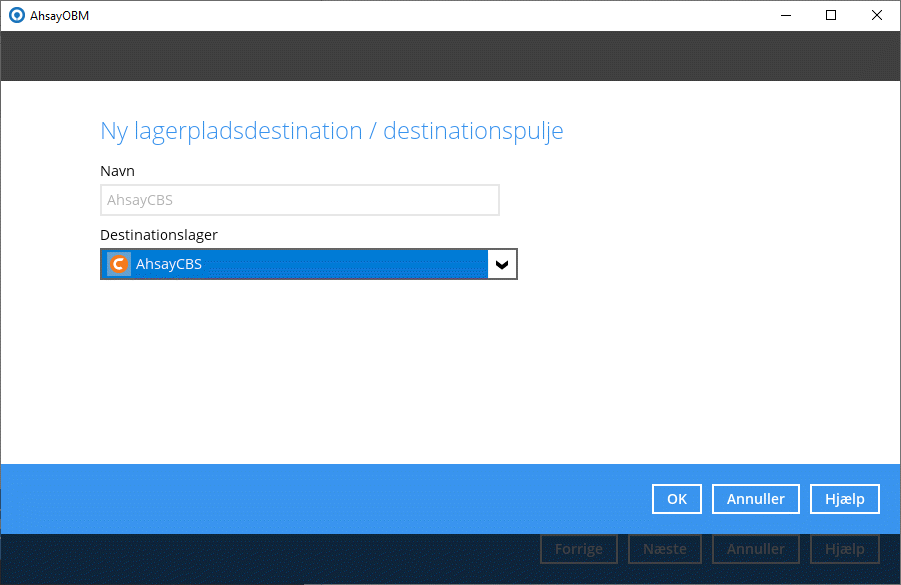Maximize the AhsayOBM window
901x585 pixels.
coord(830,16)
